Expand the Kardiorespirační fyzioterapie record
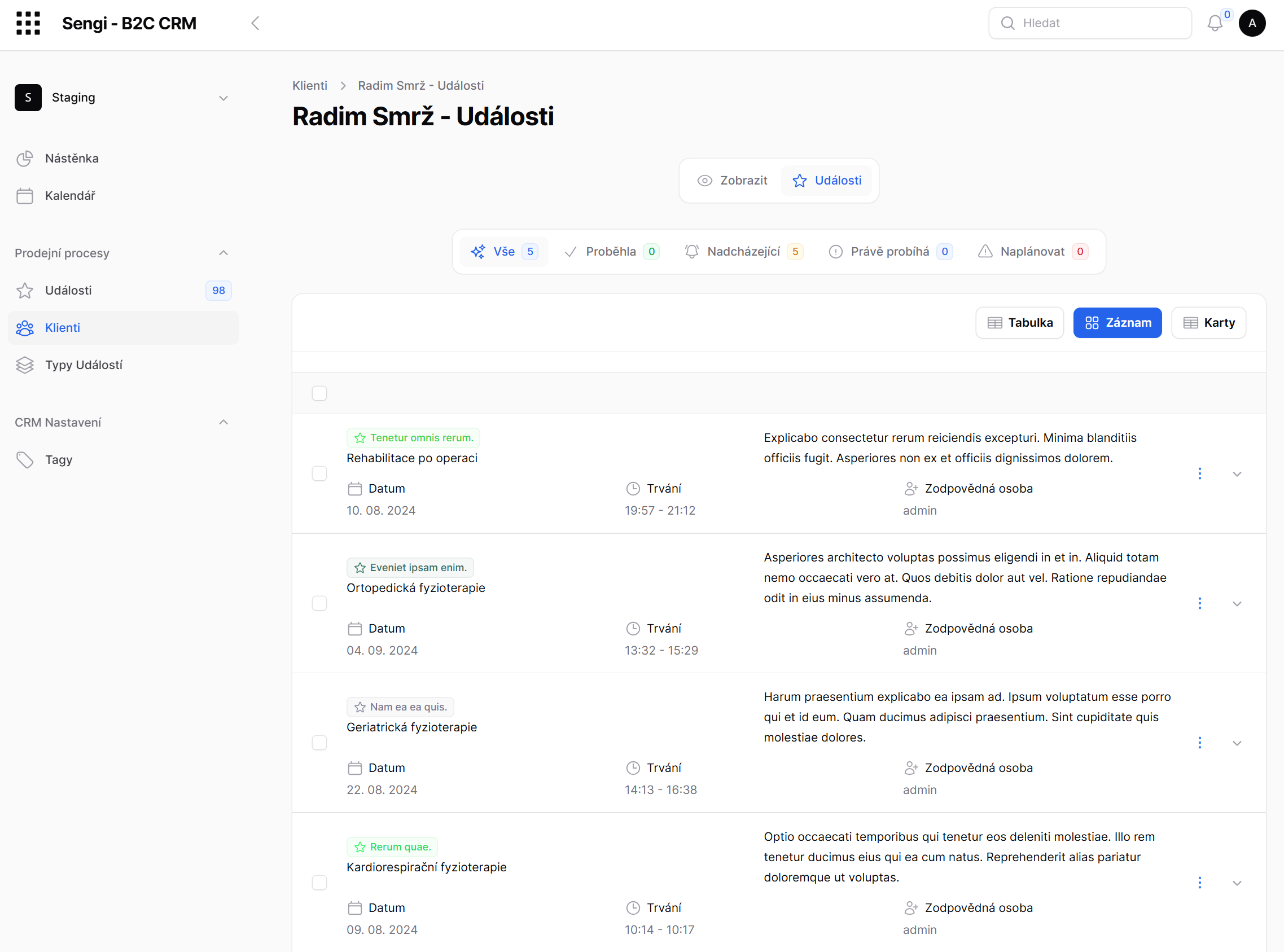 pyautogui.click(x=1237, y=883)
